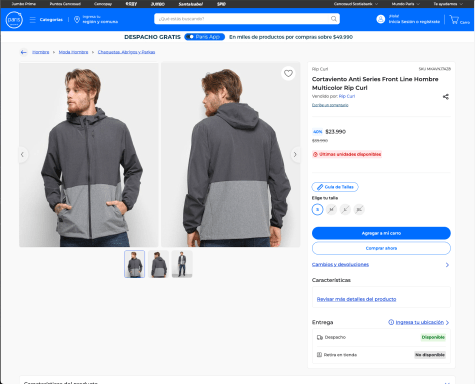Open the Paris logo home link

coord(14,20)
